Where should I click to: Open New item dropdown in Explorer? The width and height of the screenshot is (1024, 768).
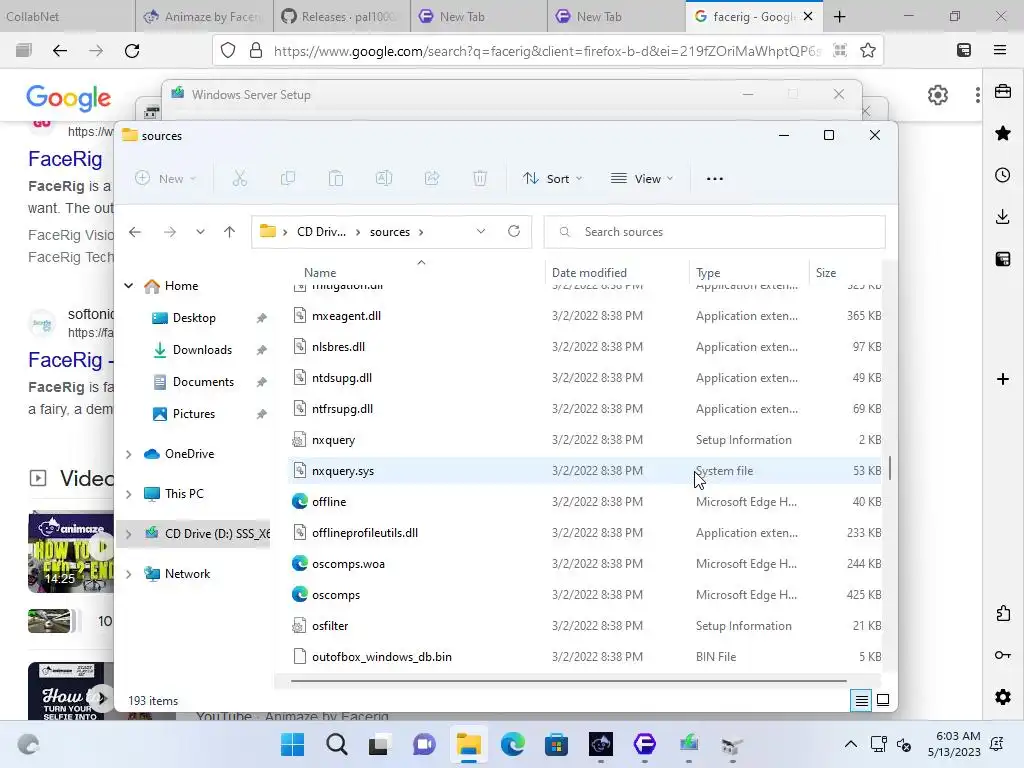click(x=165, y=178)
